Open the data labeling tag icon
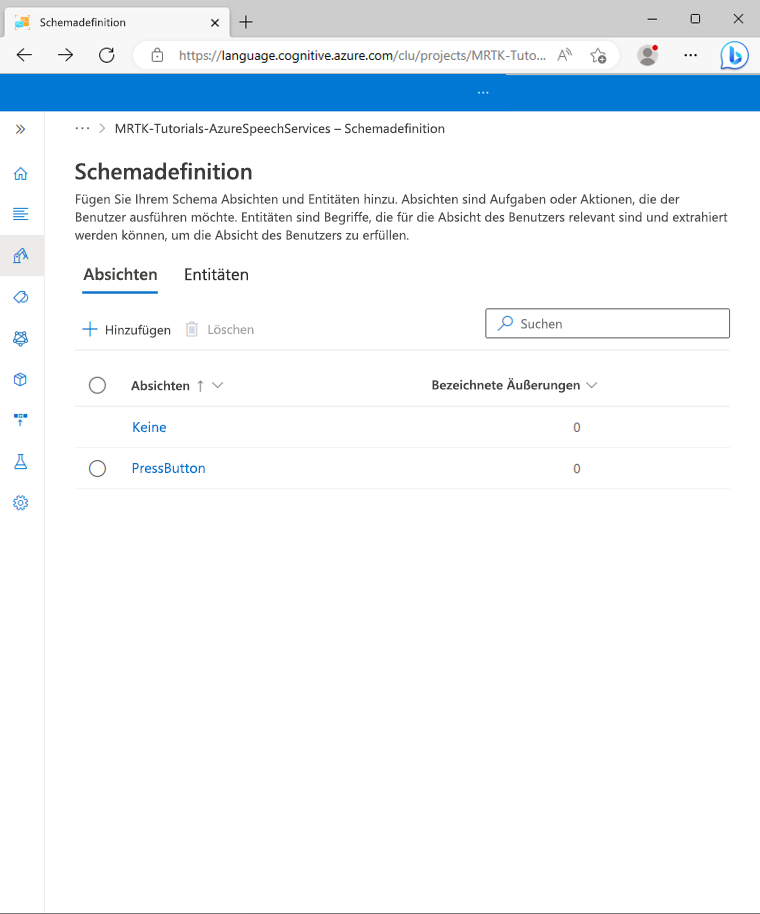This screenshot has width=760, height=914. coord(20,297)
